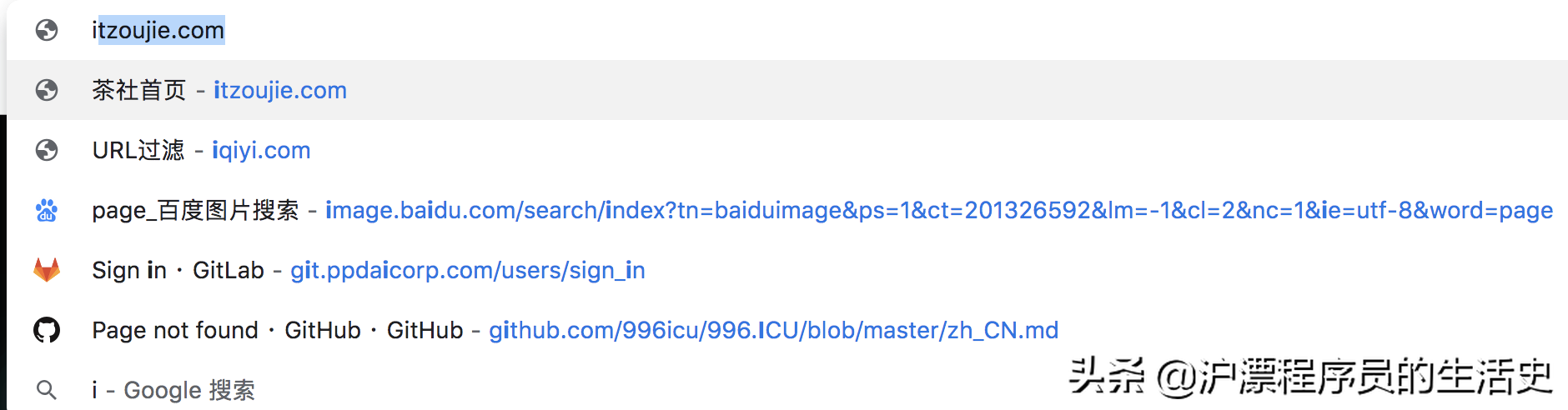
Task: Select the Page not found · GitHub entry
Action: click(x=277, y=330)
